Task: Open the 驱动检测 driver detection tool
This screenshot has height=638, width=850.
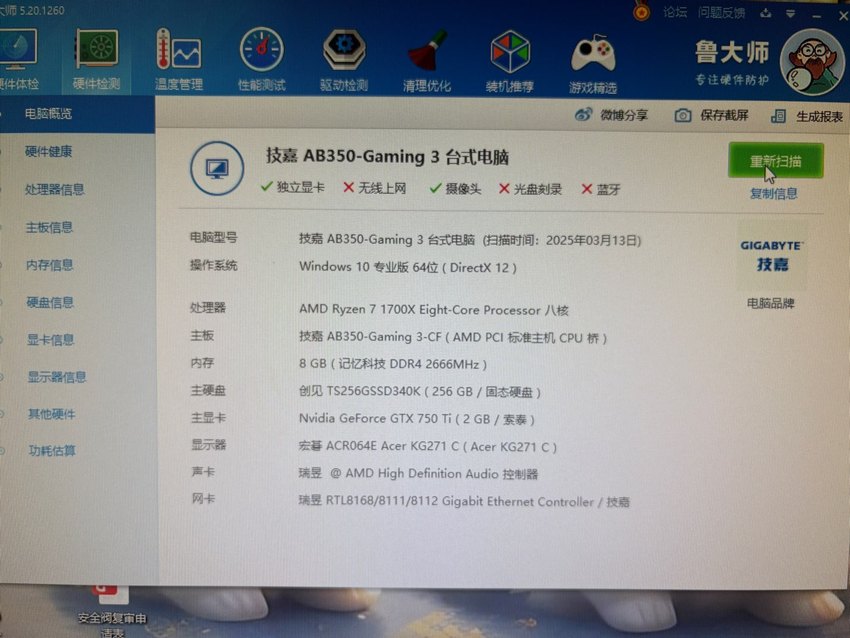Action: [344, 61]
